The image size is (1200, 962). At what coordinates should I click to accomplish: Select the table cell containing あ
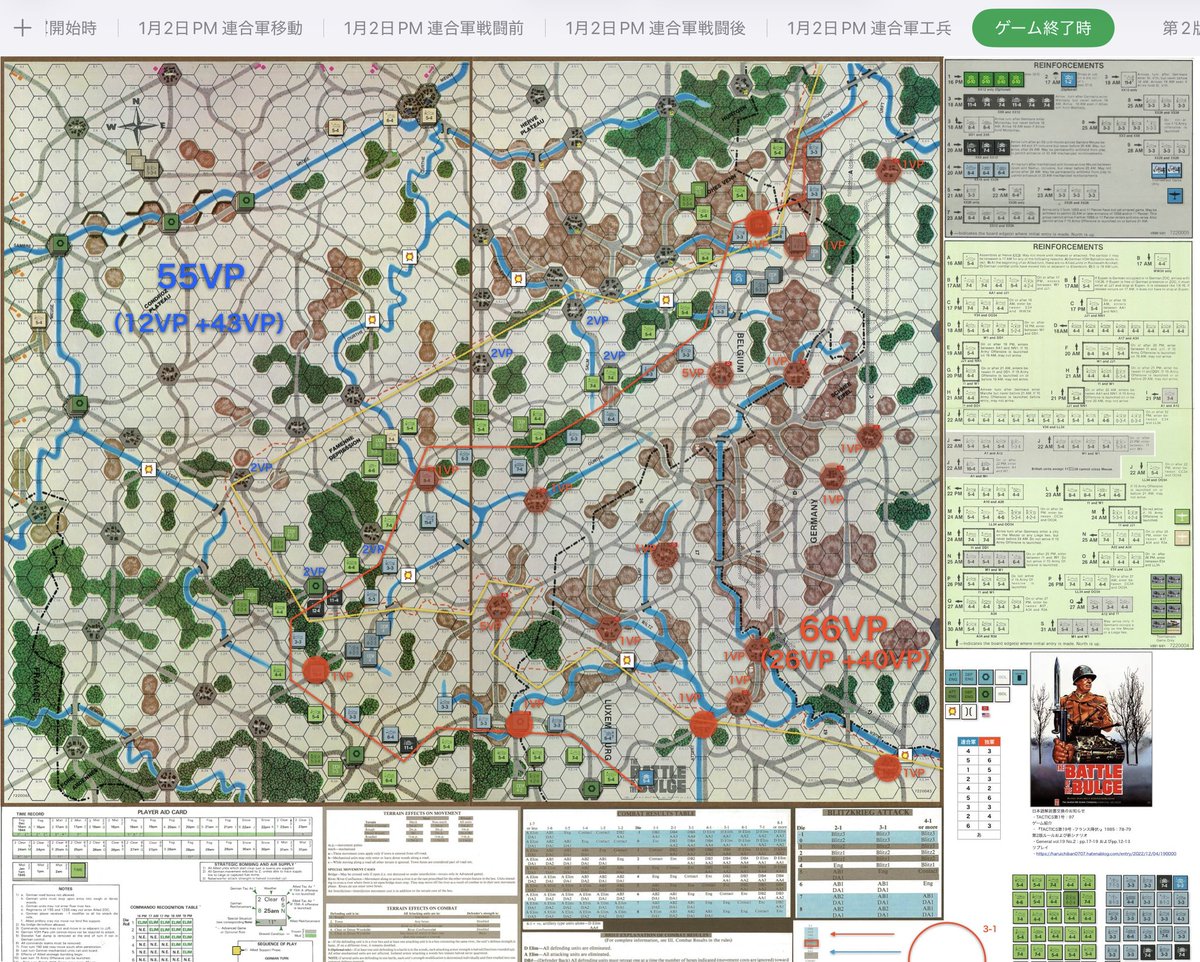(x=979, y=834)
